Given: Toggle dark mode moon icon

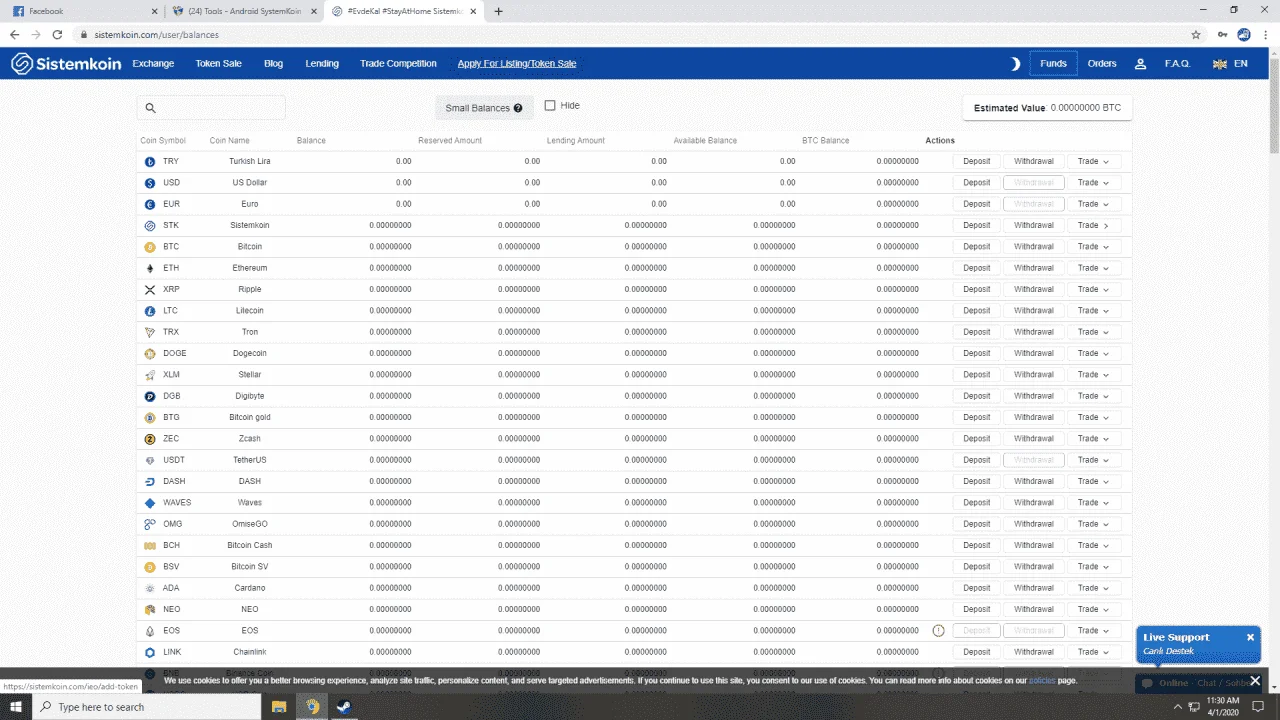Looking at the screenshot, I should [1015, 64].
